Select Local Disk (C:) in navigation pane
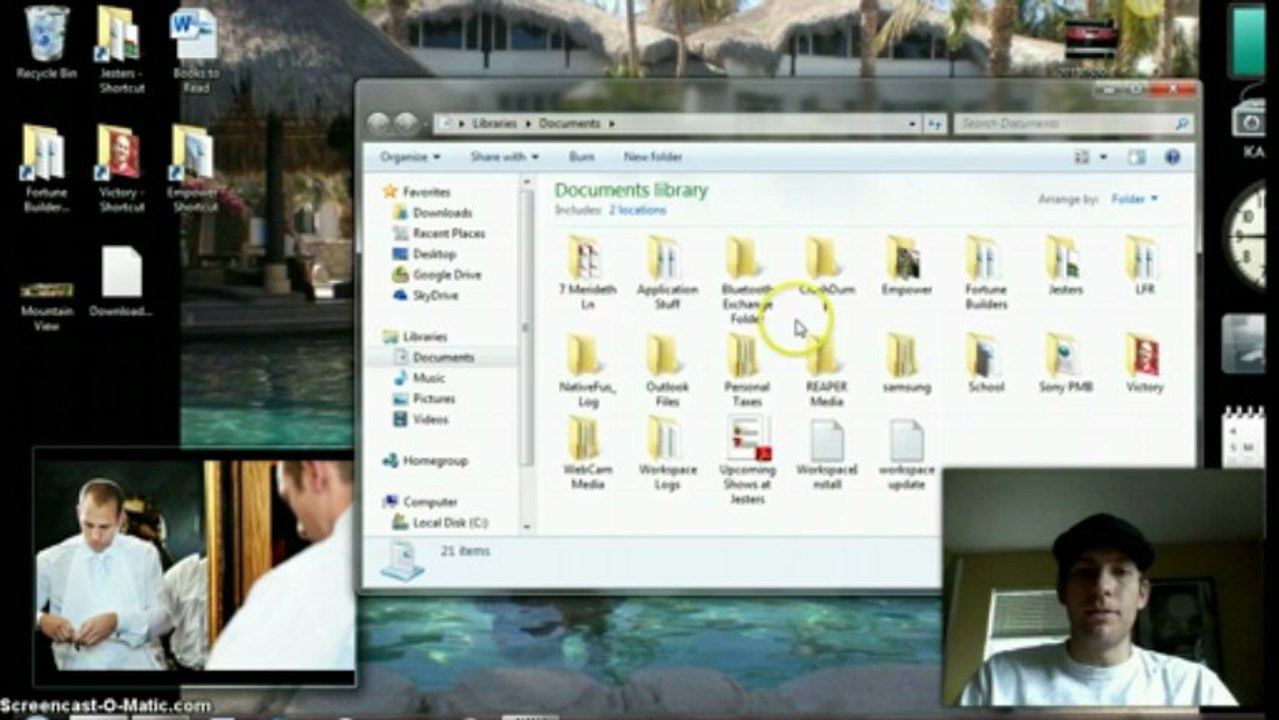 point(440,522)
